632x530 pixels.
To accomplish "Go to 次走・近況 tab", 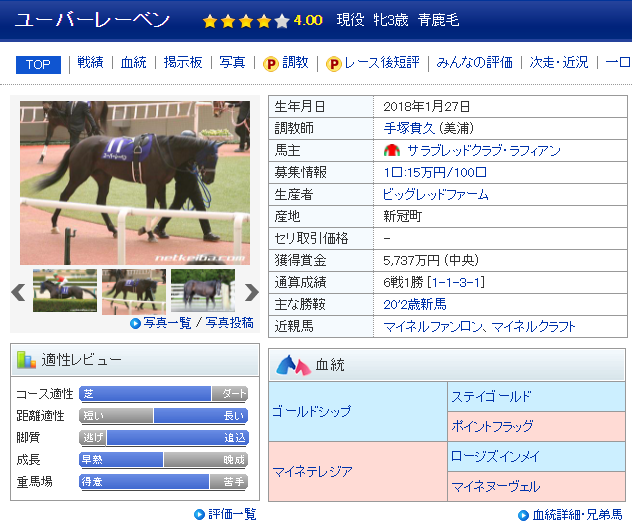I will pos(559,62).
